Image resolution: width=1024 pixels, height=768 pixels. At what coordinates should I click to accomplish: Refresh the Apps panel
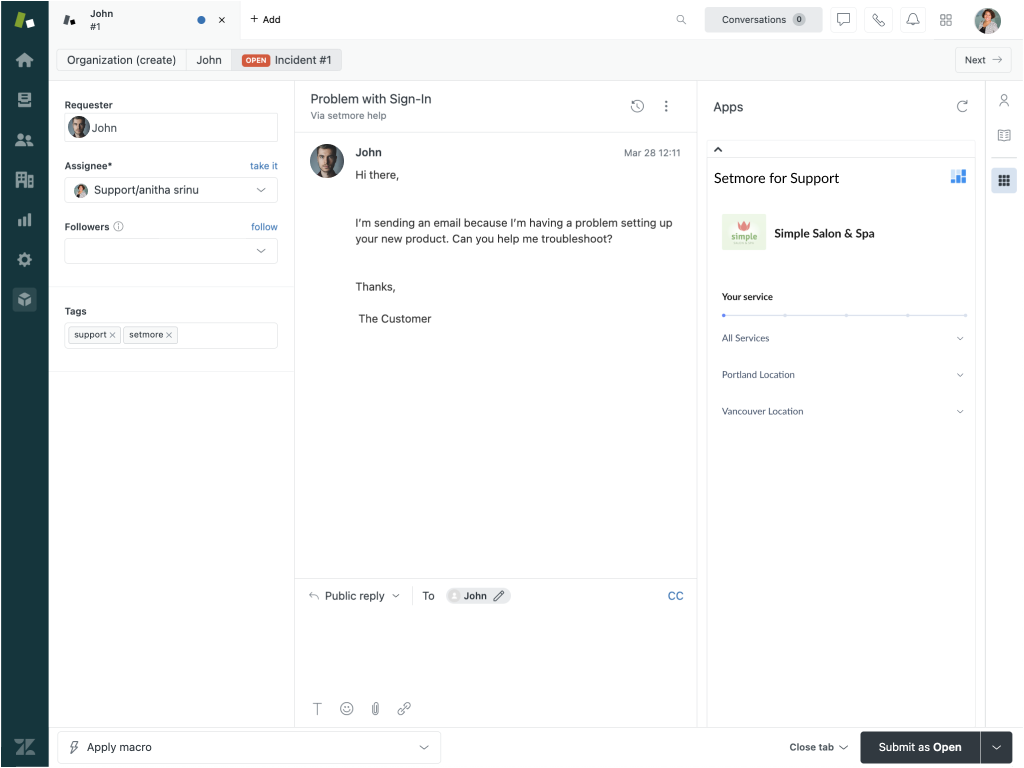coord(962,106)
